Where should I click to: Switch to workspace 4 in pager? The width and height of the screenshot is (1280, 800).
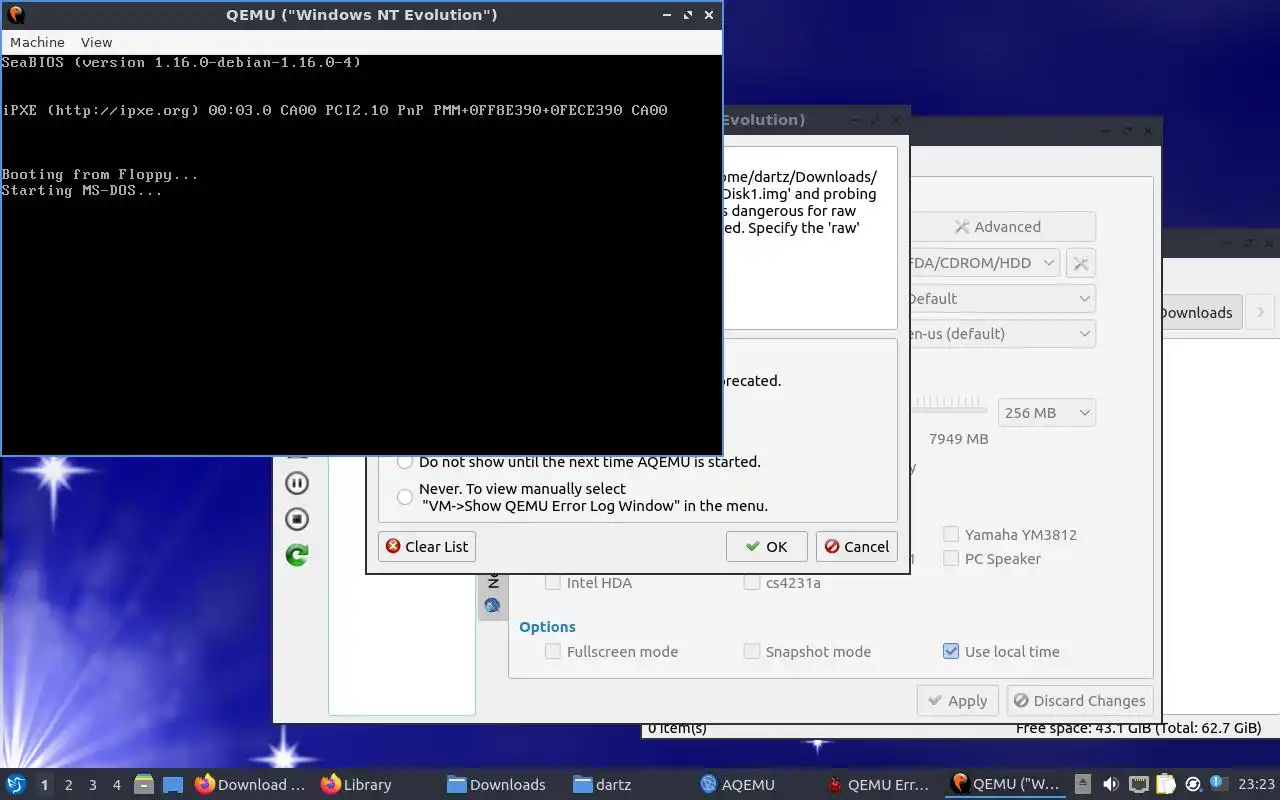pos(116,785)
